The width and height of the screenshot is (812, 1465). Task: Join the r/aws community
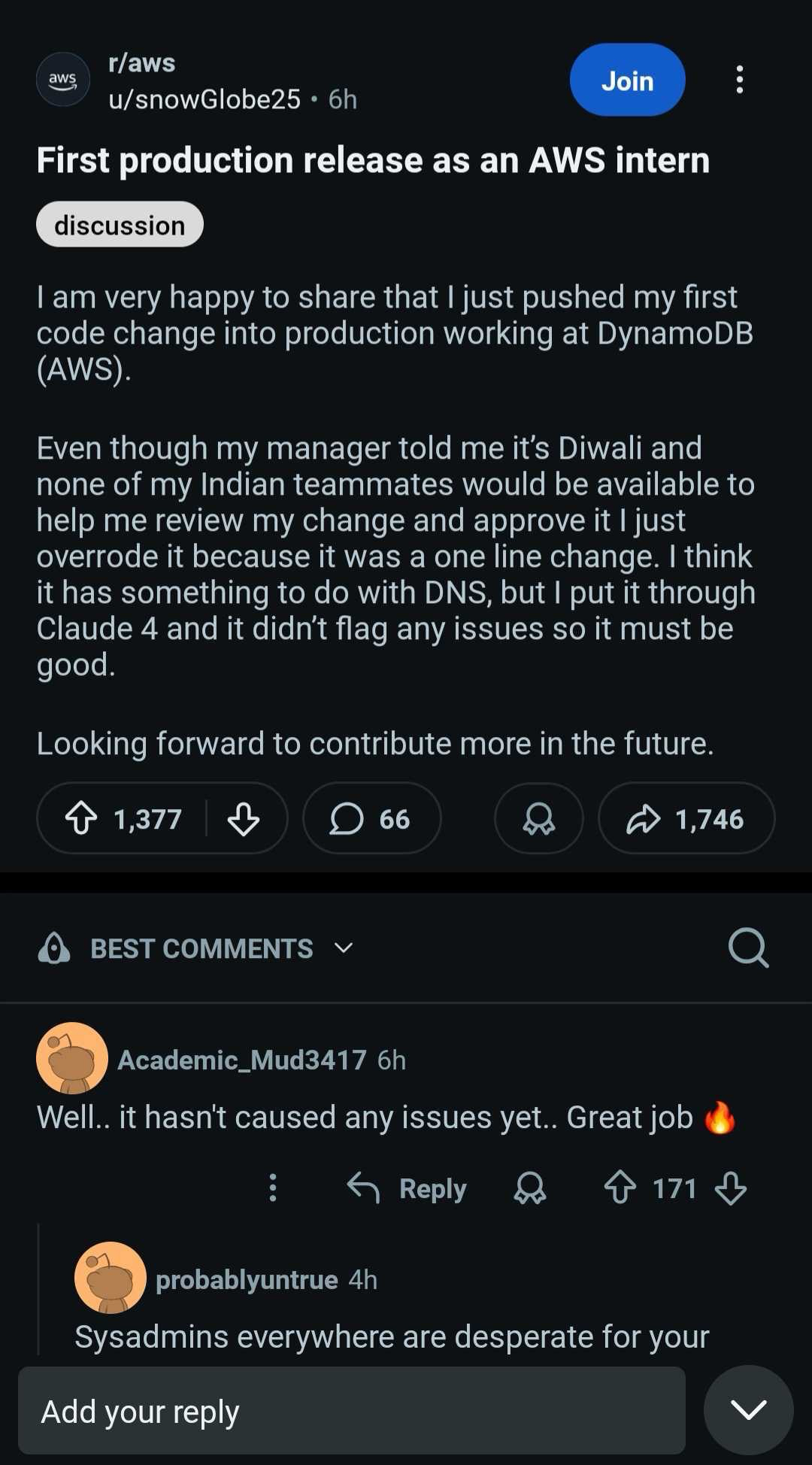[x=627, y=80]
